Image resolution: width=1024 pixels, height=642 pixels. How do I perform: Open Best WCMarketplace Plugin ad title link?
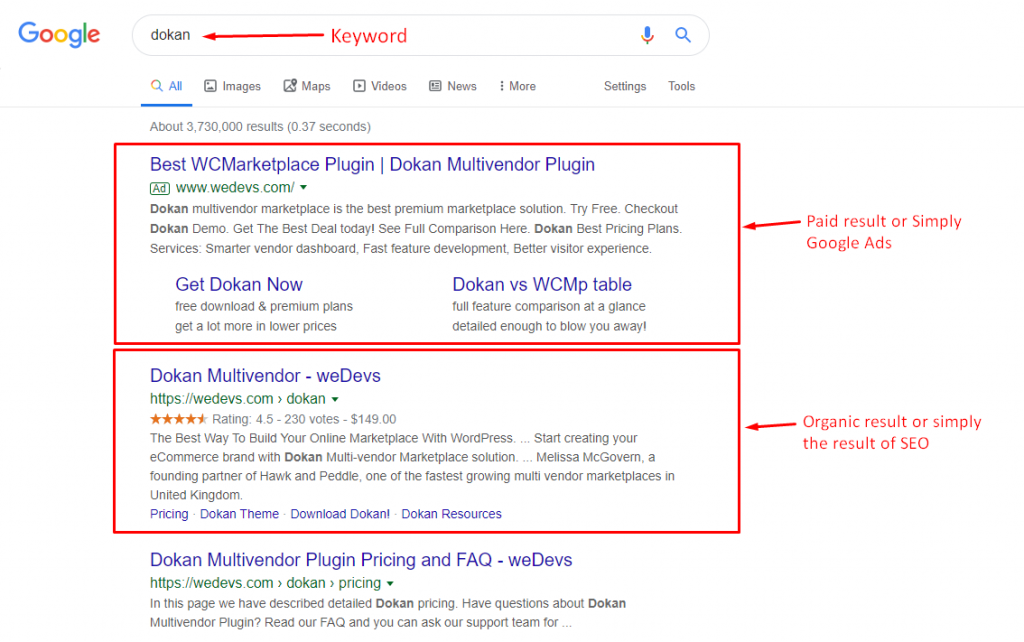pos(372,165)
